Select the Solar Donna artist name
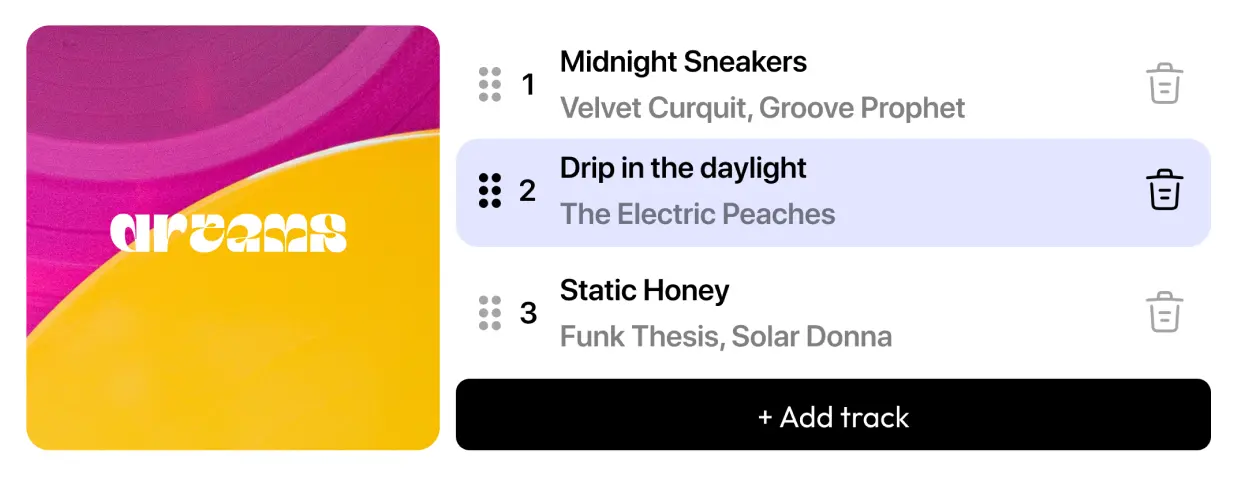 click(x=811, y=336)
